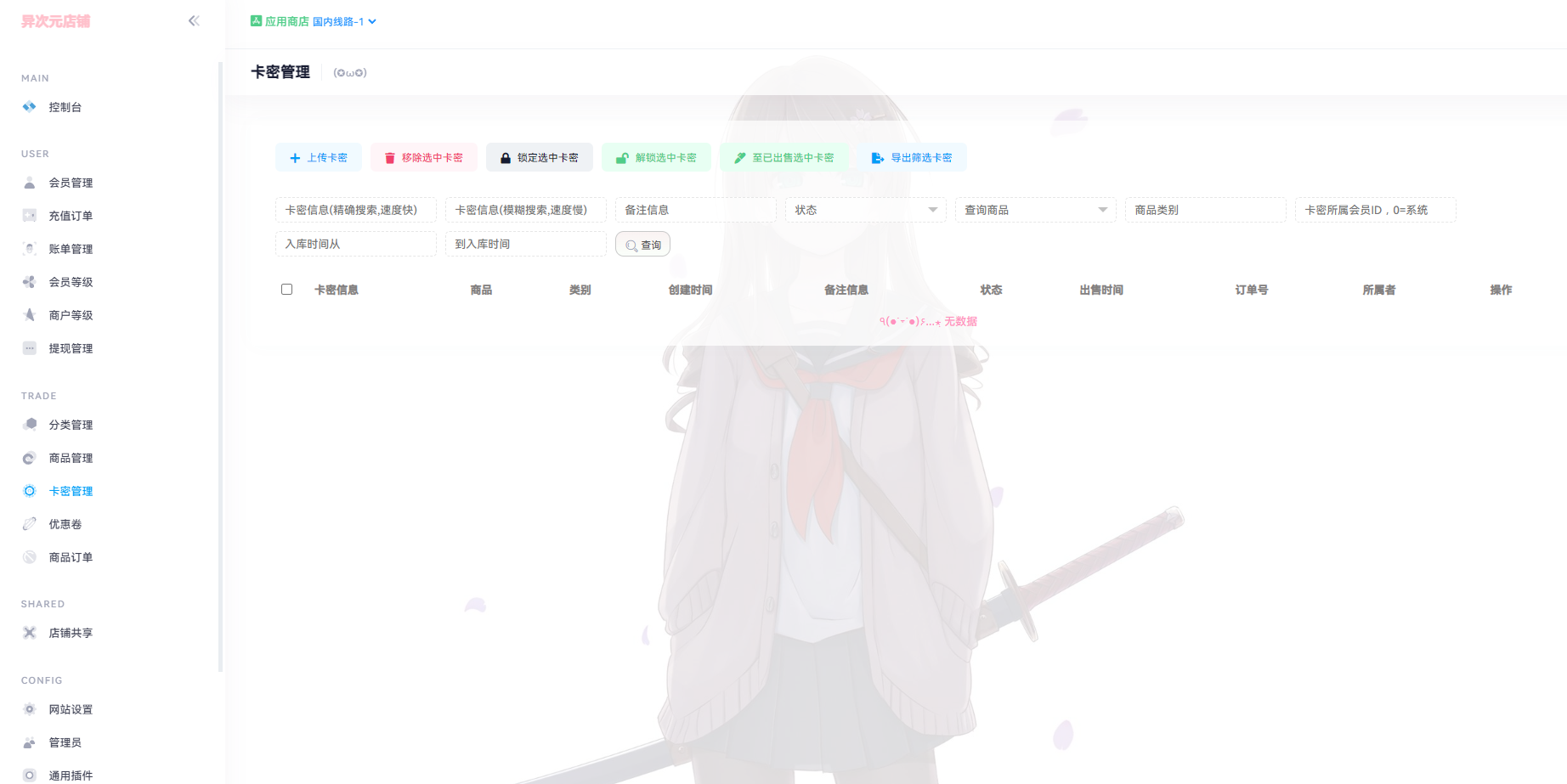Open the 查询商品 dropdown
The height and width of the screenshot is (784, 1567).
click(x=1035, y=210)
